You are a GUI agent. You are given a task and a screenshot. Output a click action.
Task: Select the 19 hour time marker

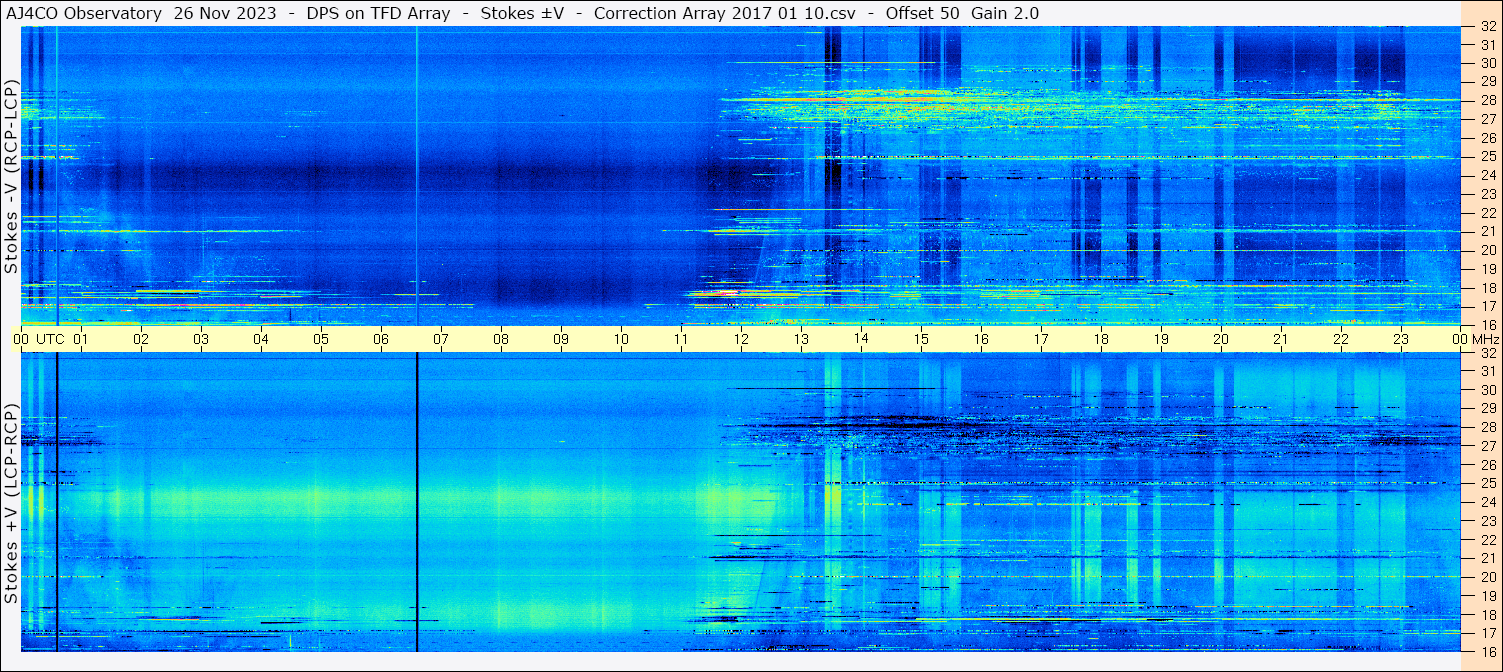1161,339
